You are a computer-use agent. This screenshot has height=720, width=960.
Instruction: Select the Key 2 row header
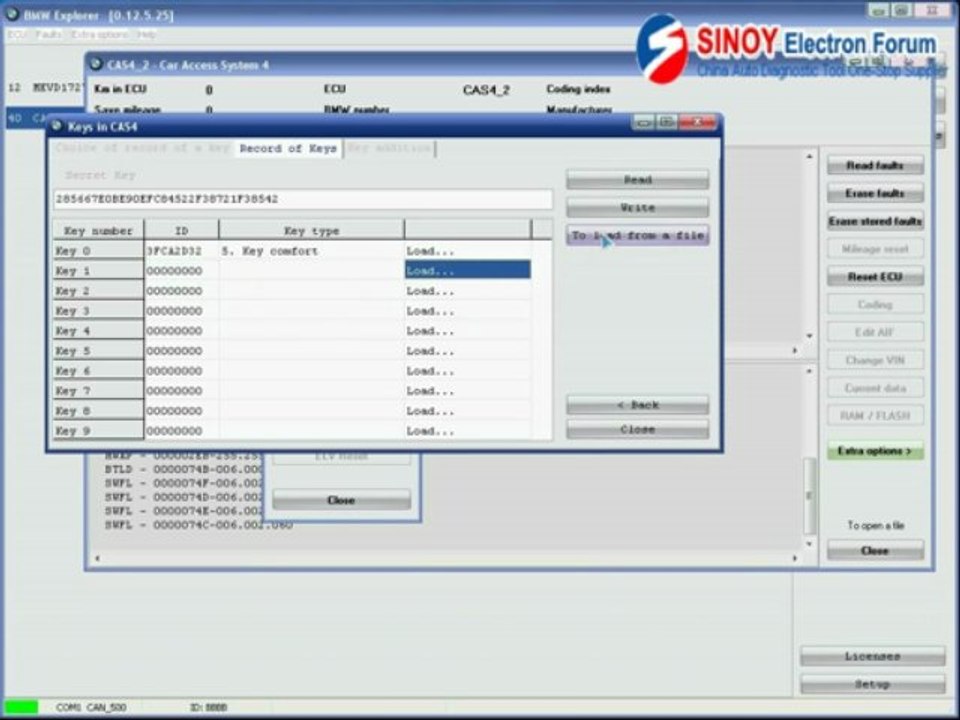(x=98, y=291)
